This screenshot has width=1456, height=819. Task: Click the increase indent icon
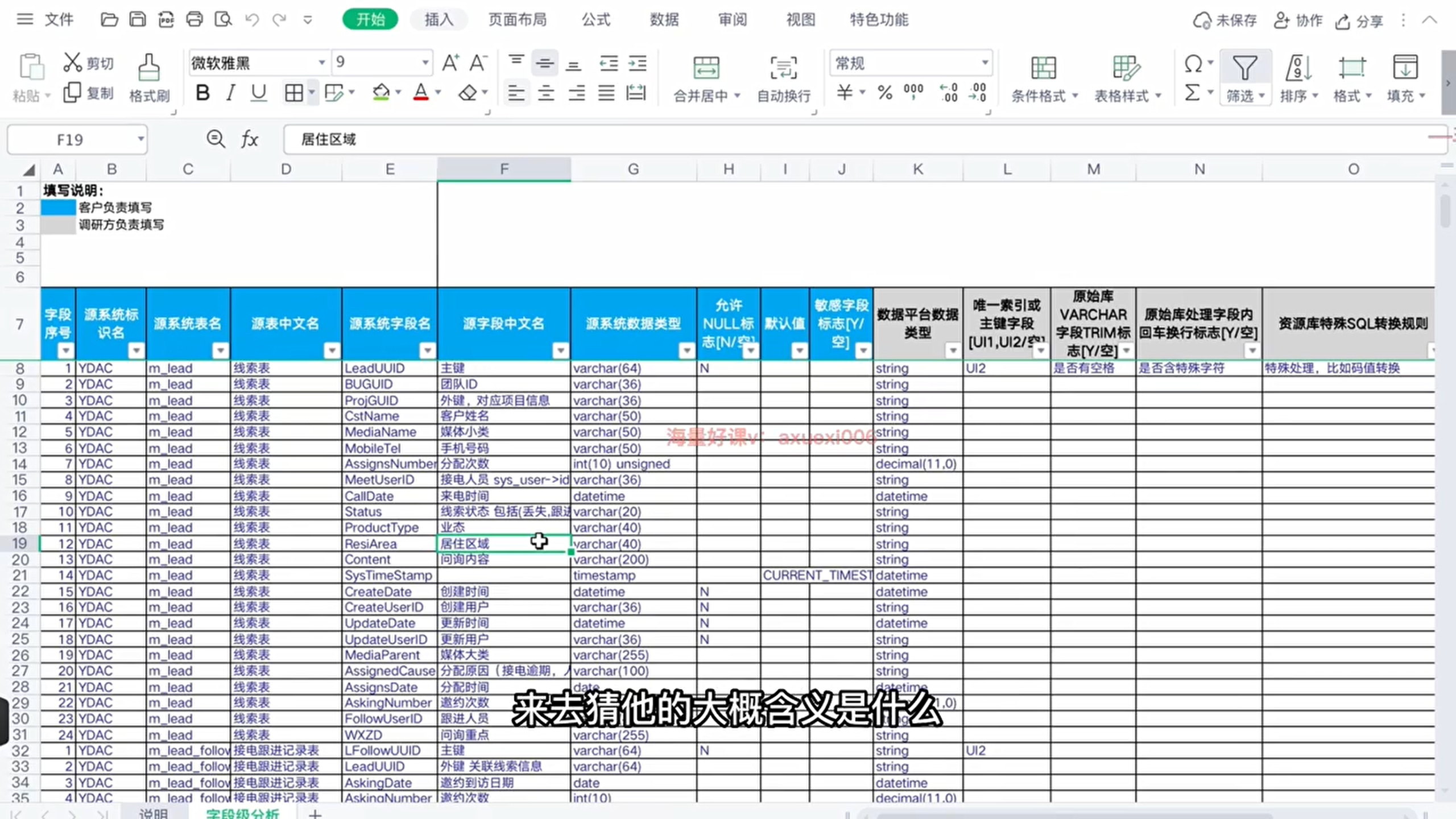click(x=637, y=63)
